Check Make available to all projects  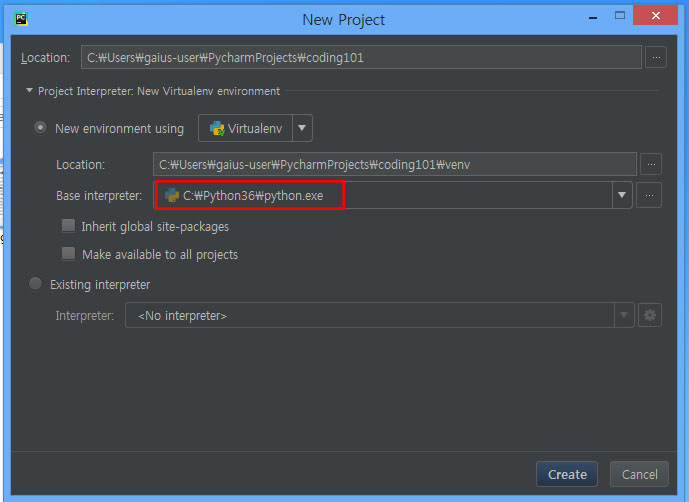tap(69, 254)
